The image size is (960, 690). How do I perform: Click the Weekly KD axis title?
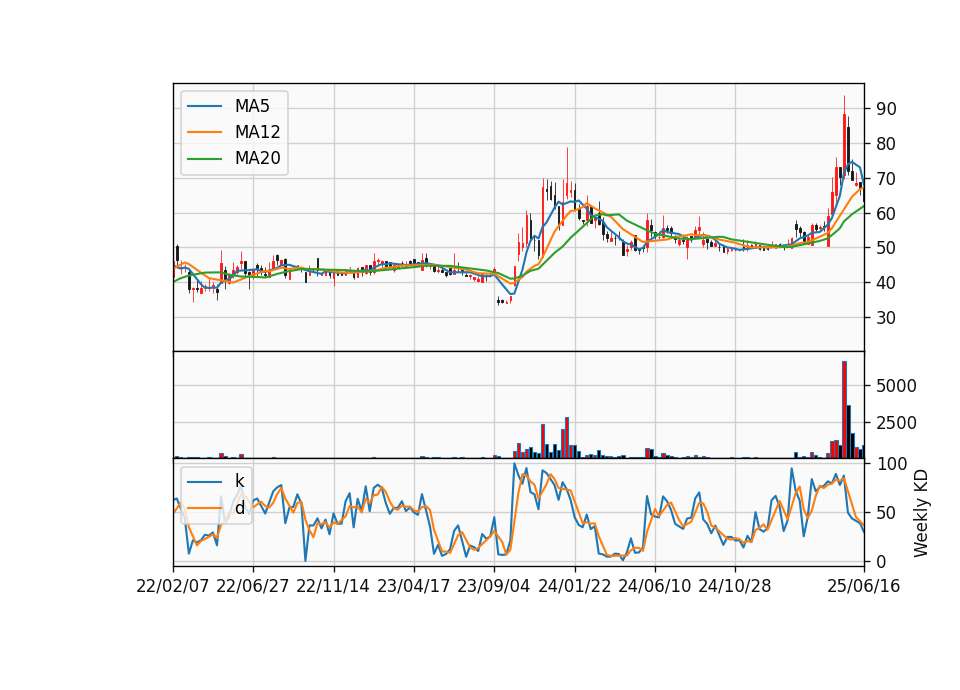tap(920, 513)
